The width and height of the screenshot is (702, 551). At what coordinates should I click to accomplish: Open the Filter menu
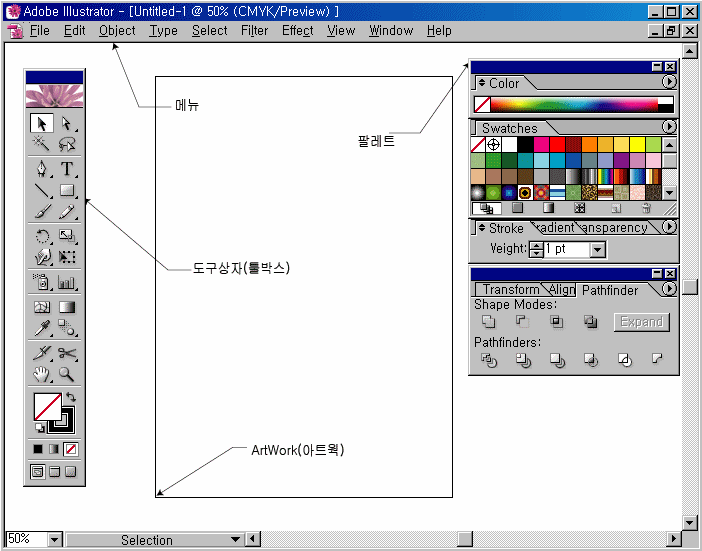(x=254, y=31)
